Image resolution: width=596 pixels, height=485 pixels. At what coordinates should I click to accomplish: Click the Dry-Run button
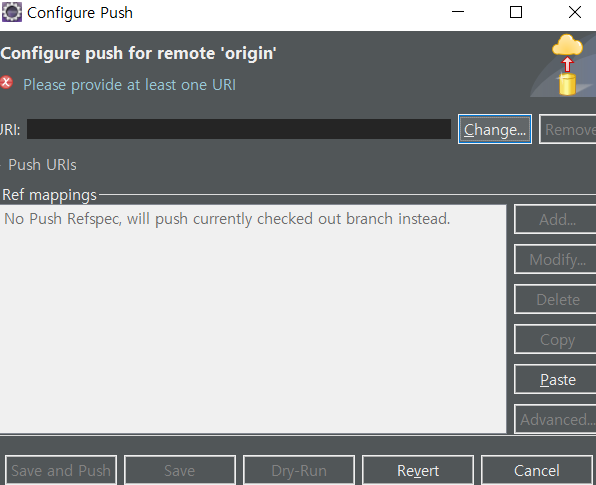coord(299,471)
